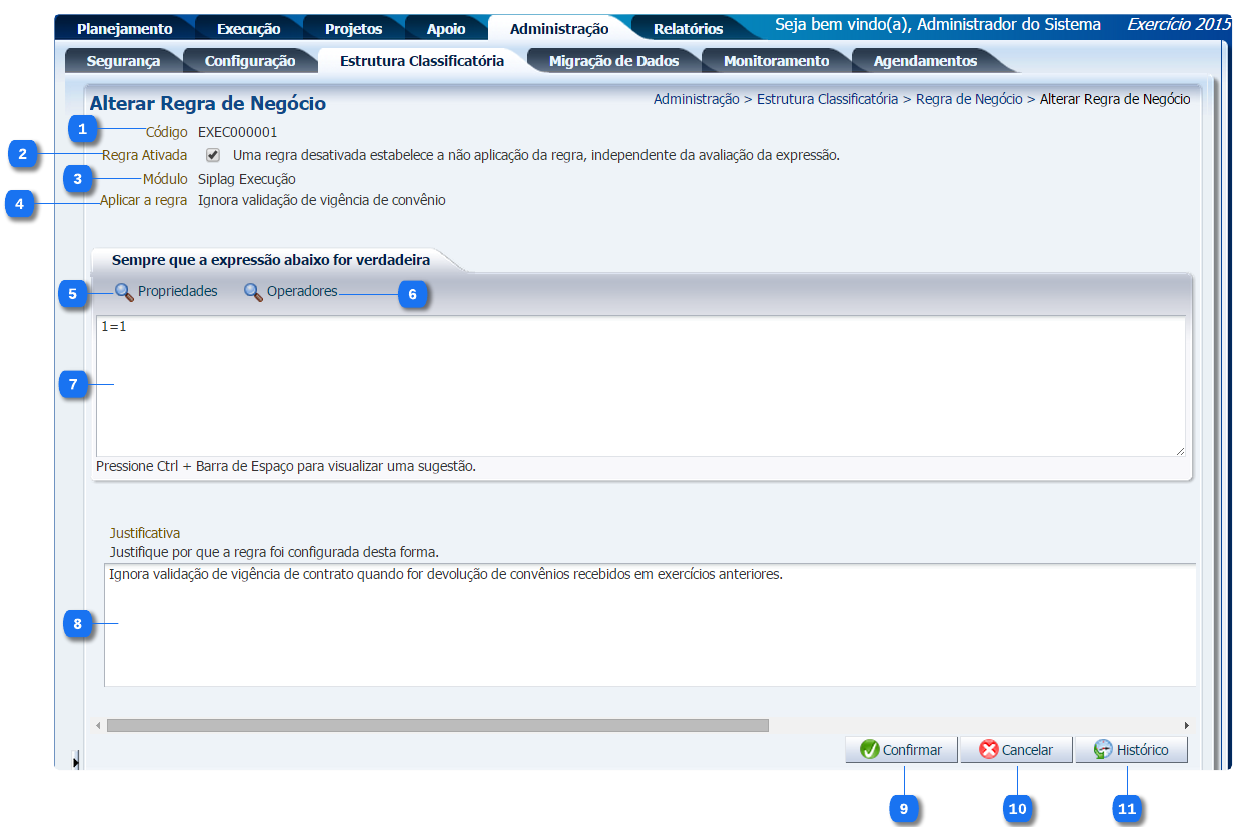The image size is (1236, 827).
Task: Click the Histórico clock icon
Action: point(1103,750)
